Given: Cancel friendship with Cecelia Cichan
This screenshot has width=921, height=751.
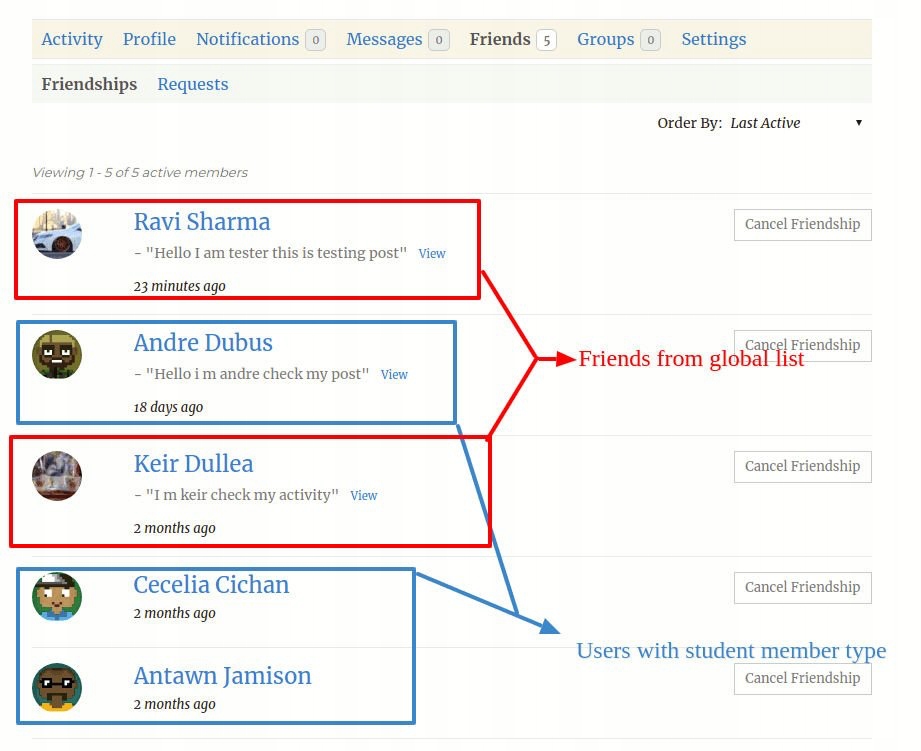Looking at the screenshot, I should point(802,587).
